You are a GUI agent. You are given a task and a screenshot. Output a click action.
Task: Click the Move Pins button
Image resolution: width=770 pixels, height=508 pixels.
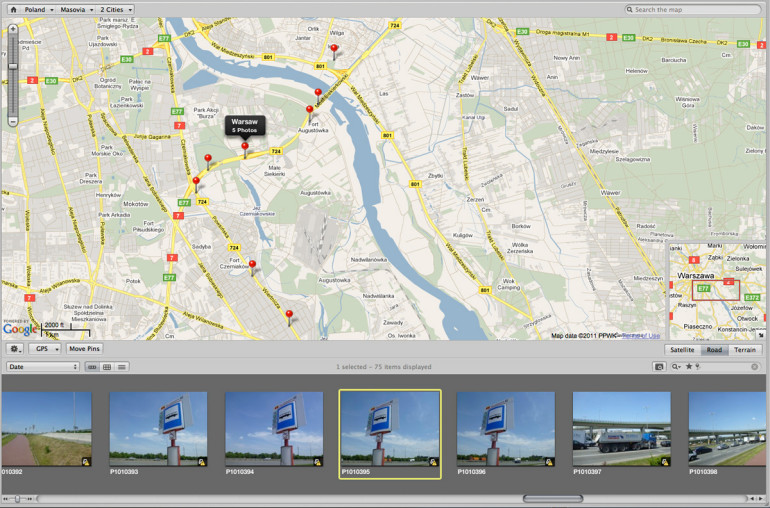point(84,349)
